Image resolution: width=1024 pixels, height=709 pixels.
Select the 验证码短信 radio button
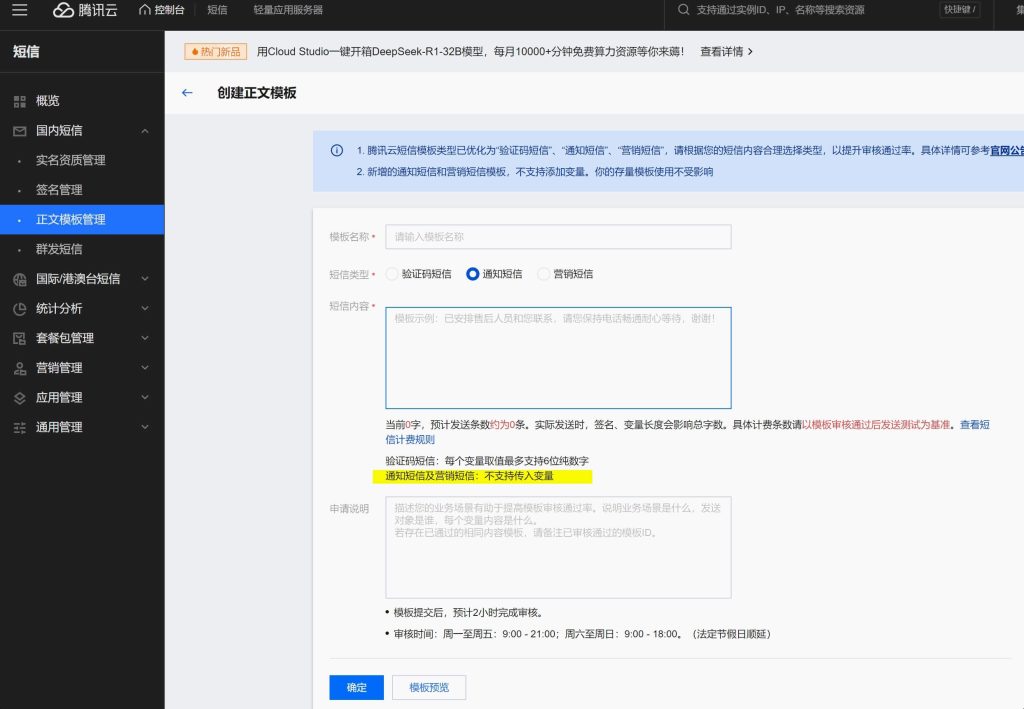coord(392,274)
